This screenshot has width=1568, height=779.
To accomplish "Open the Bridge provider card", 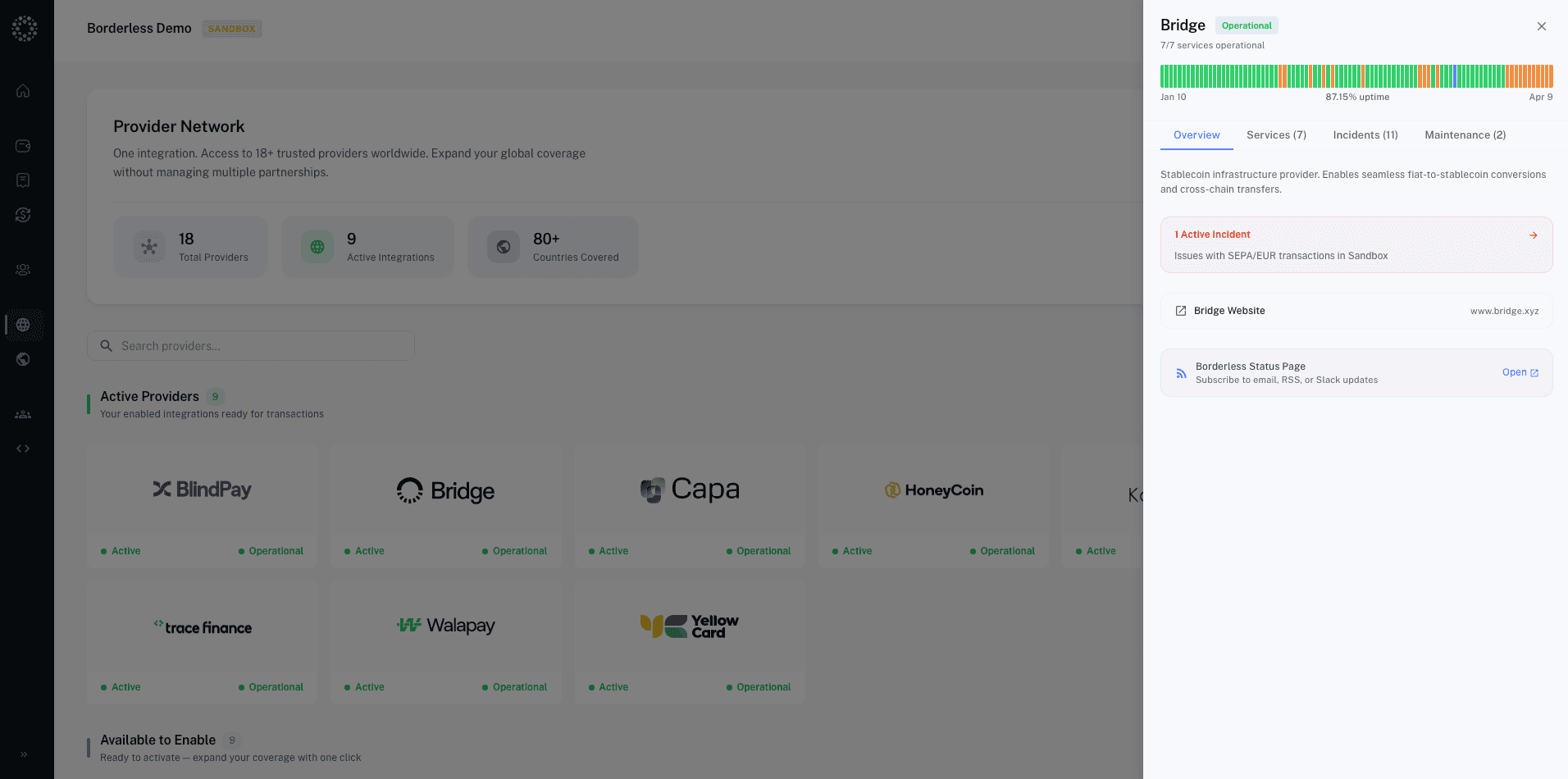I will [x=446, y=507].
